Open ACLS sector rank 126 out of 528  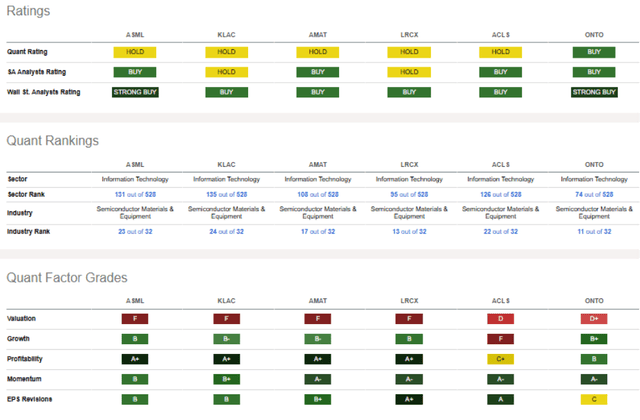(501, 194)
